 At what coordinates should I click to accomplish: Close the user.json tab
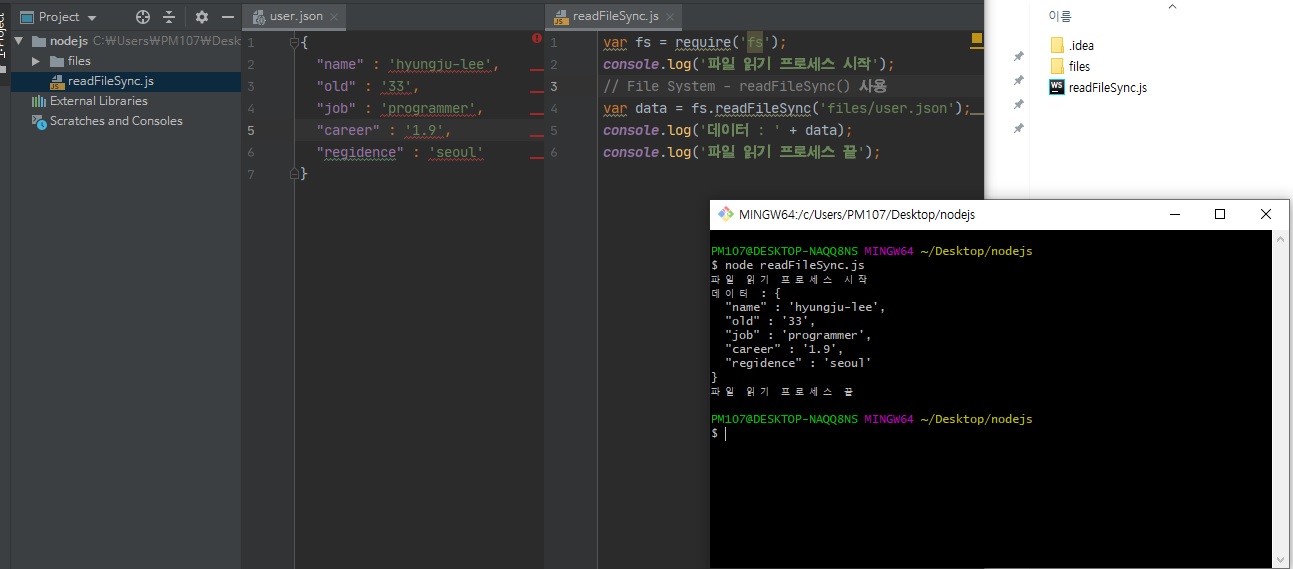coord(334,17)
